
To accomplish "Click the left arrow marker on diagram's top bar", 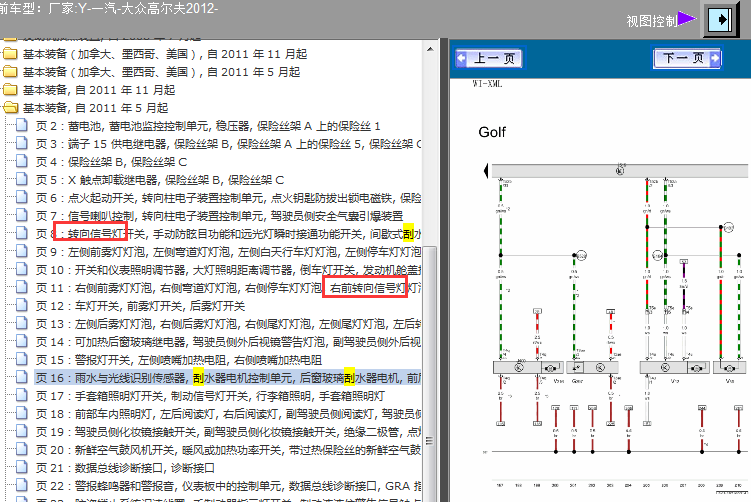I will click(486, 171).
